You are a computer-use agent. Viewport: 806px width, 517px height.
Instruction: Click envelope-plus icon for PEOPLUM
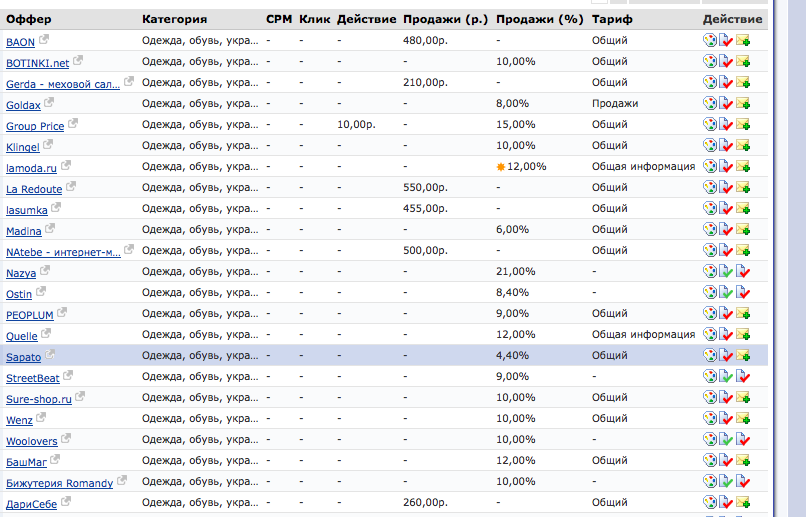[743, 313]
